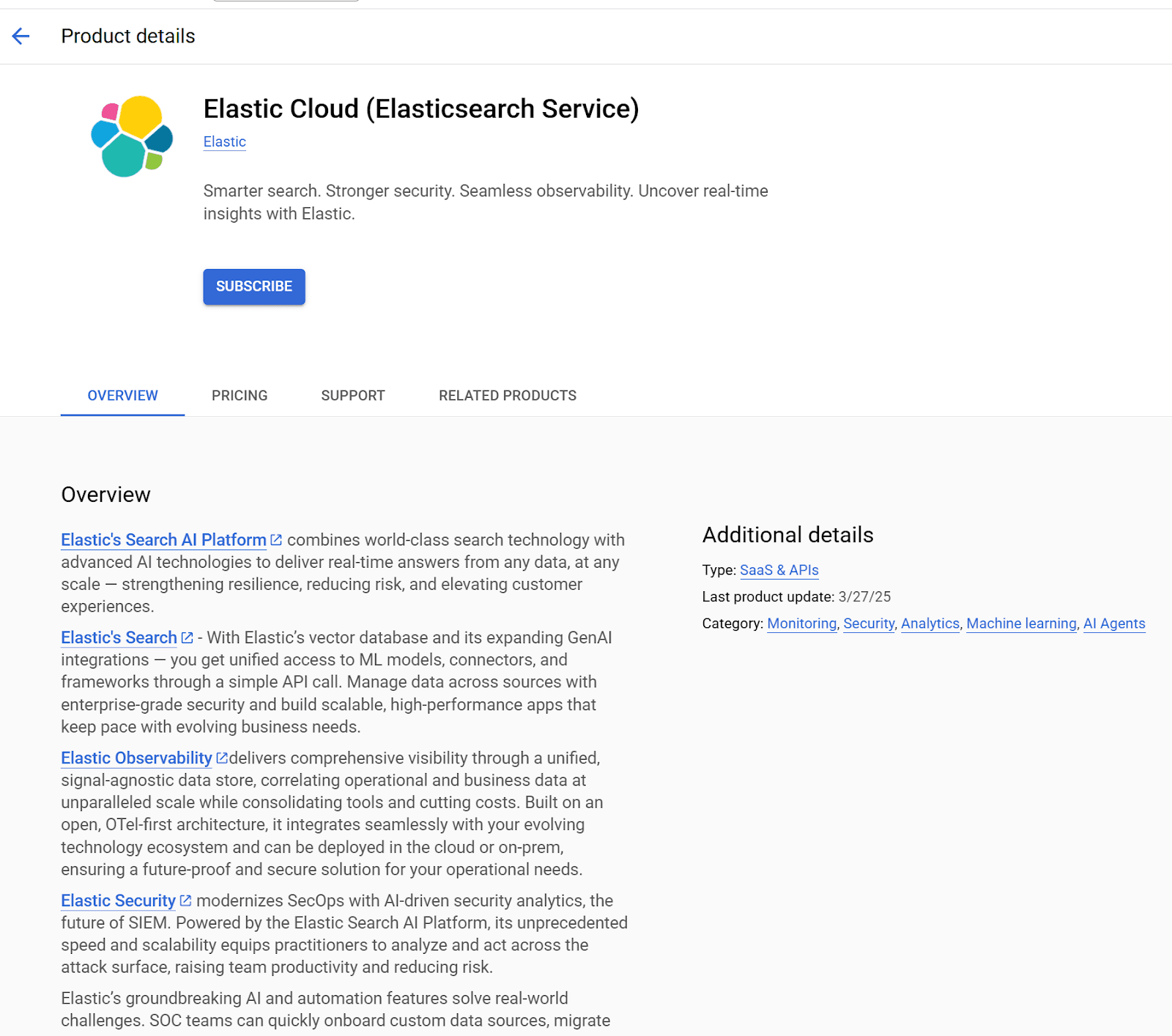1172x1036 pixels.
Task: Click external link icon next to Elastic's Search
Action: pos(186,637)
